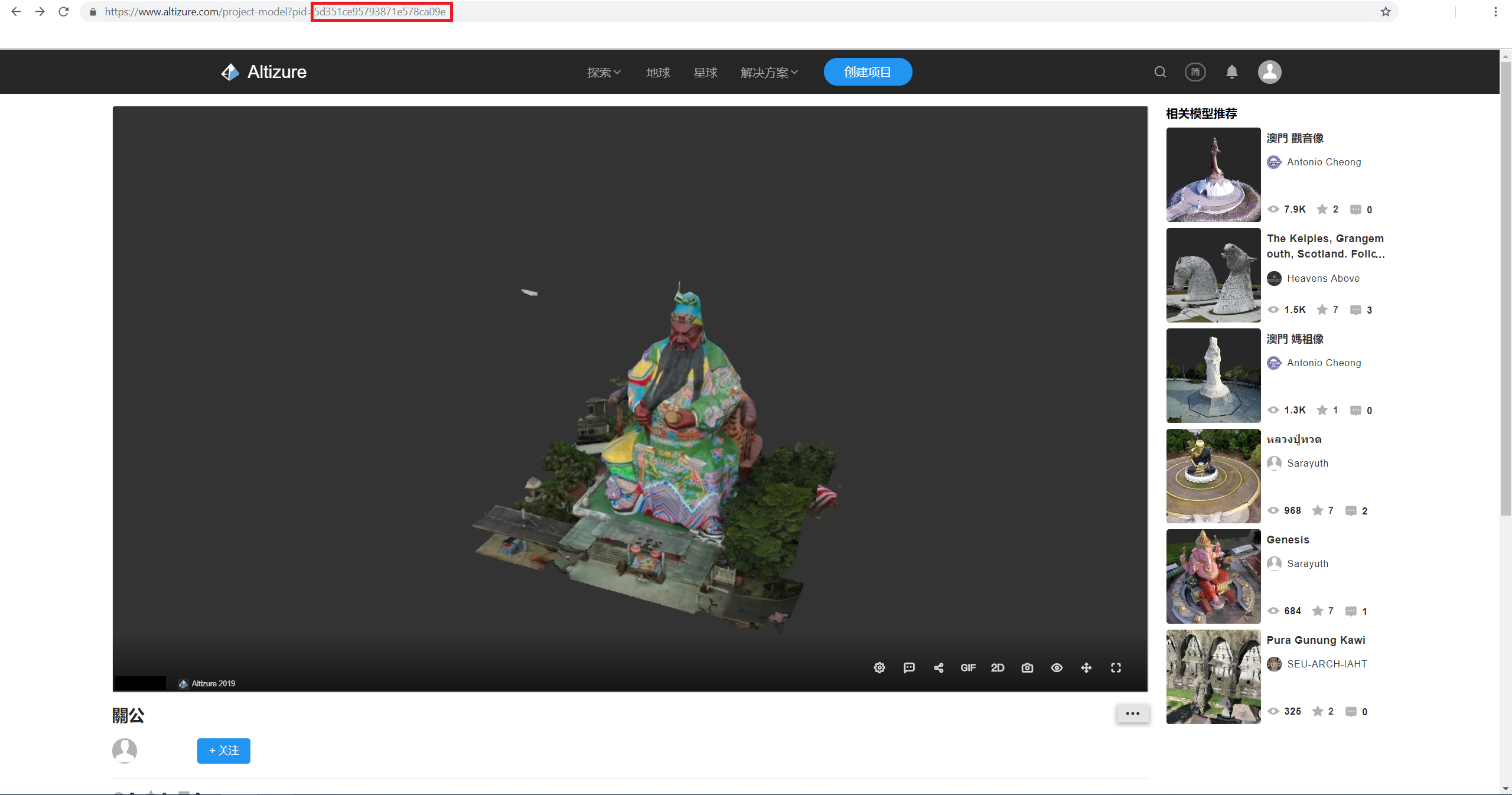
Task: Reload the page with refresh icon
Action: pos(63,11)
